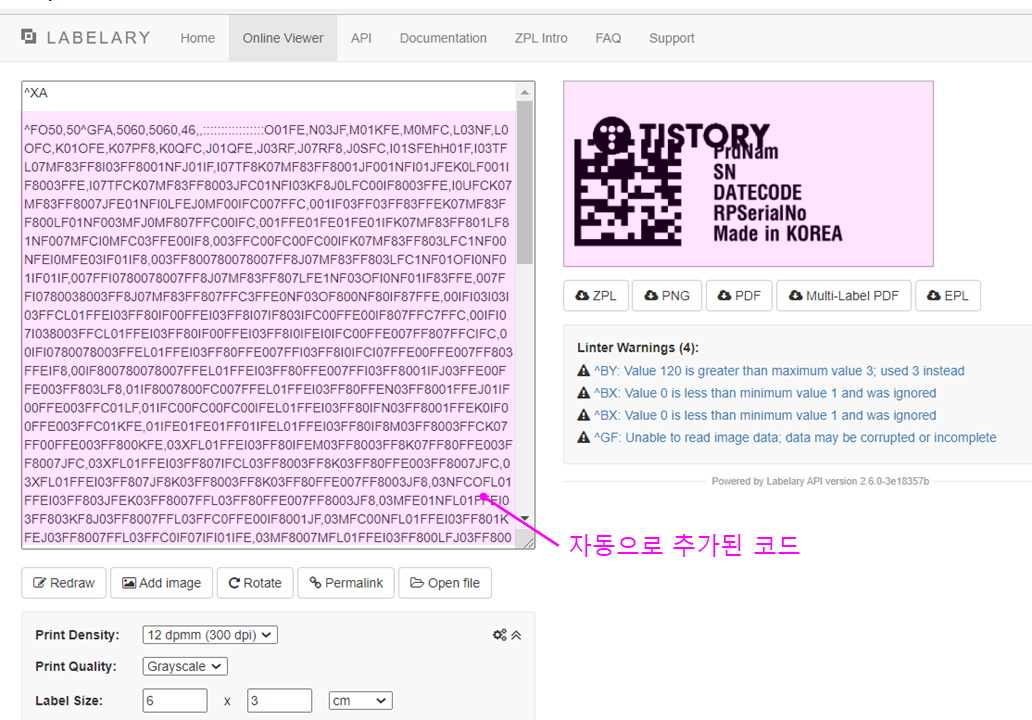Viewport: 1032px width, 720px height.
Task: Click the ^BY value 120 linter warning
Action: point(779,371)
